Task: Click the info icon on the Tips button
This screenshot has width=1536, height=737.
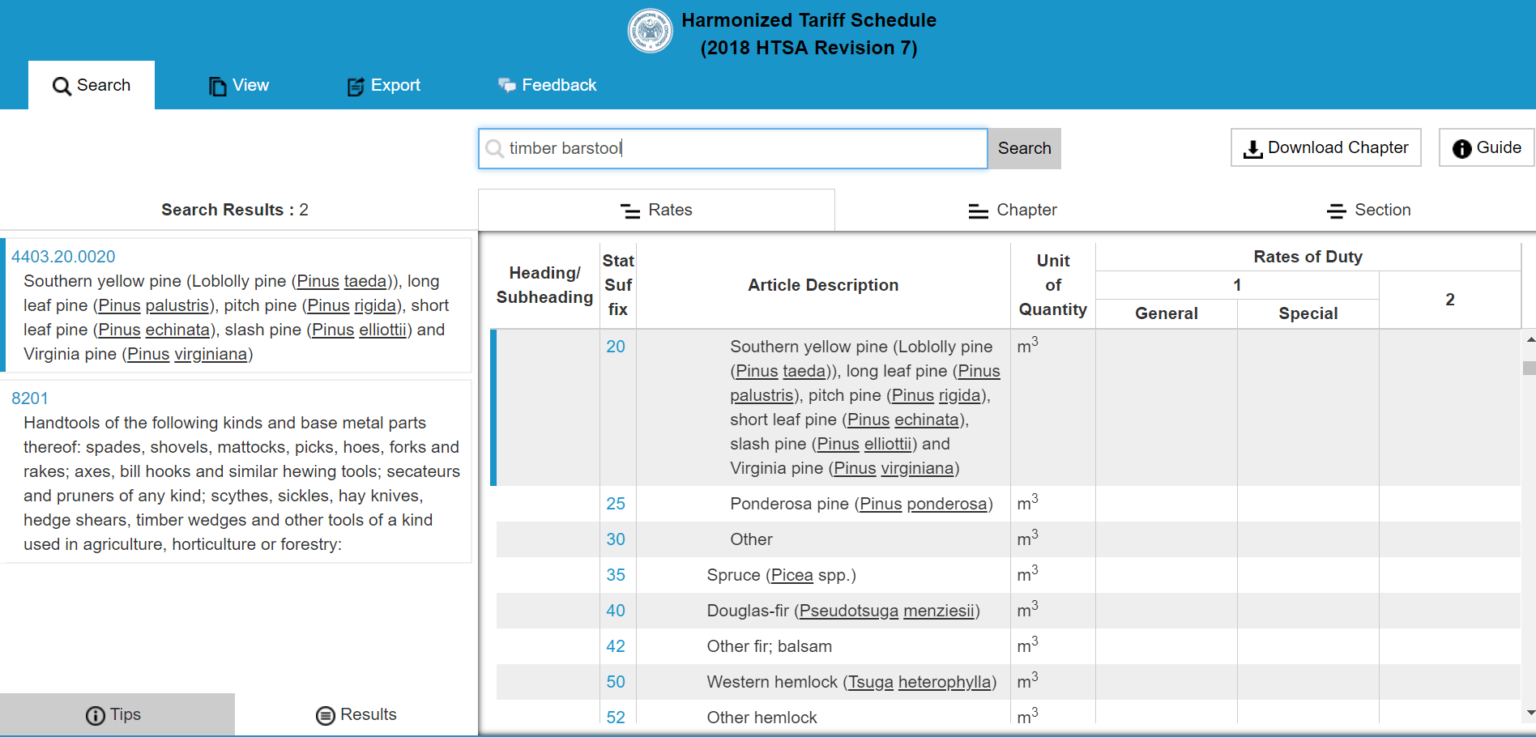Action: coord(97,714)
